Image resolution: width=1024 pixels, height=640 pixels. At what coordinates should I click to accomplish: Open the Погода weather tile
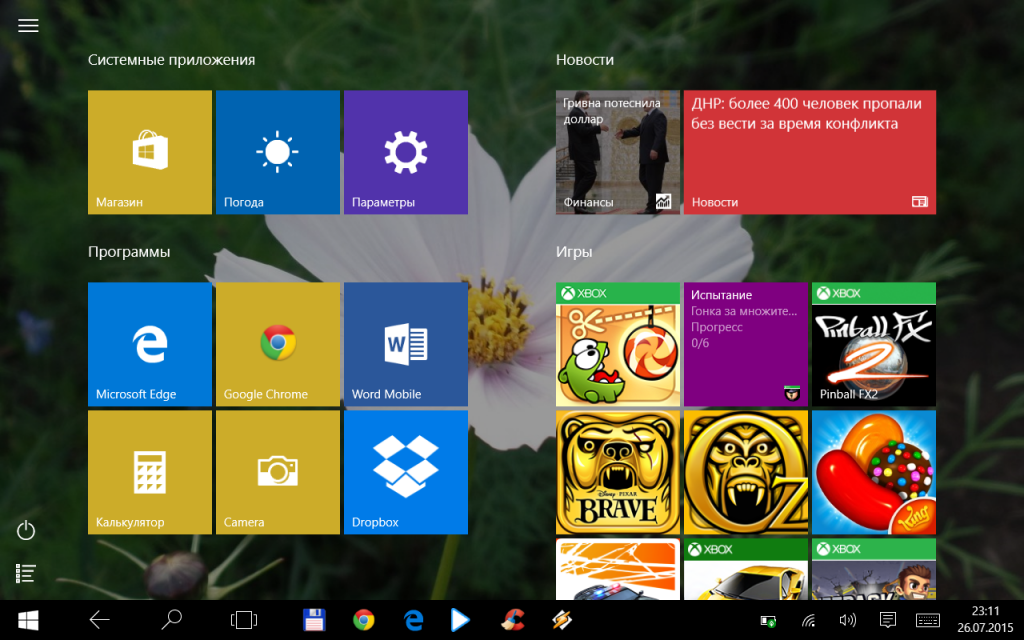pos(278,152)
